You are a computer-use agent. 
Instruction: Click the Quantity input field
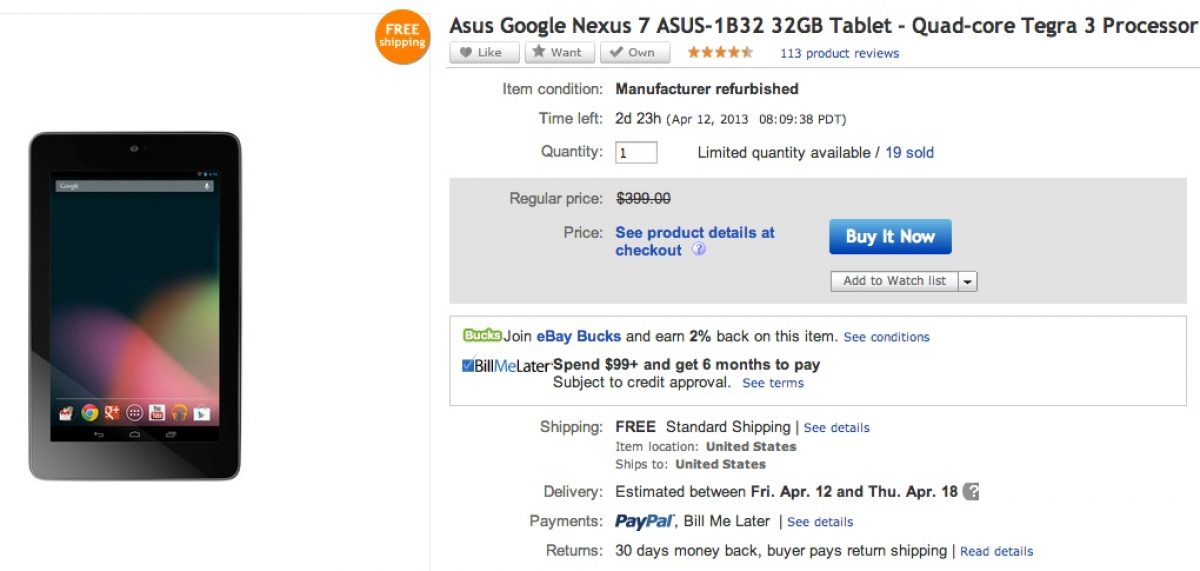pyautogui.click(x=636, y=153)
